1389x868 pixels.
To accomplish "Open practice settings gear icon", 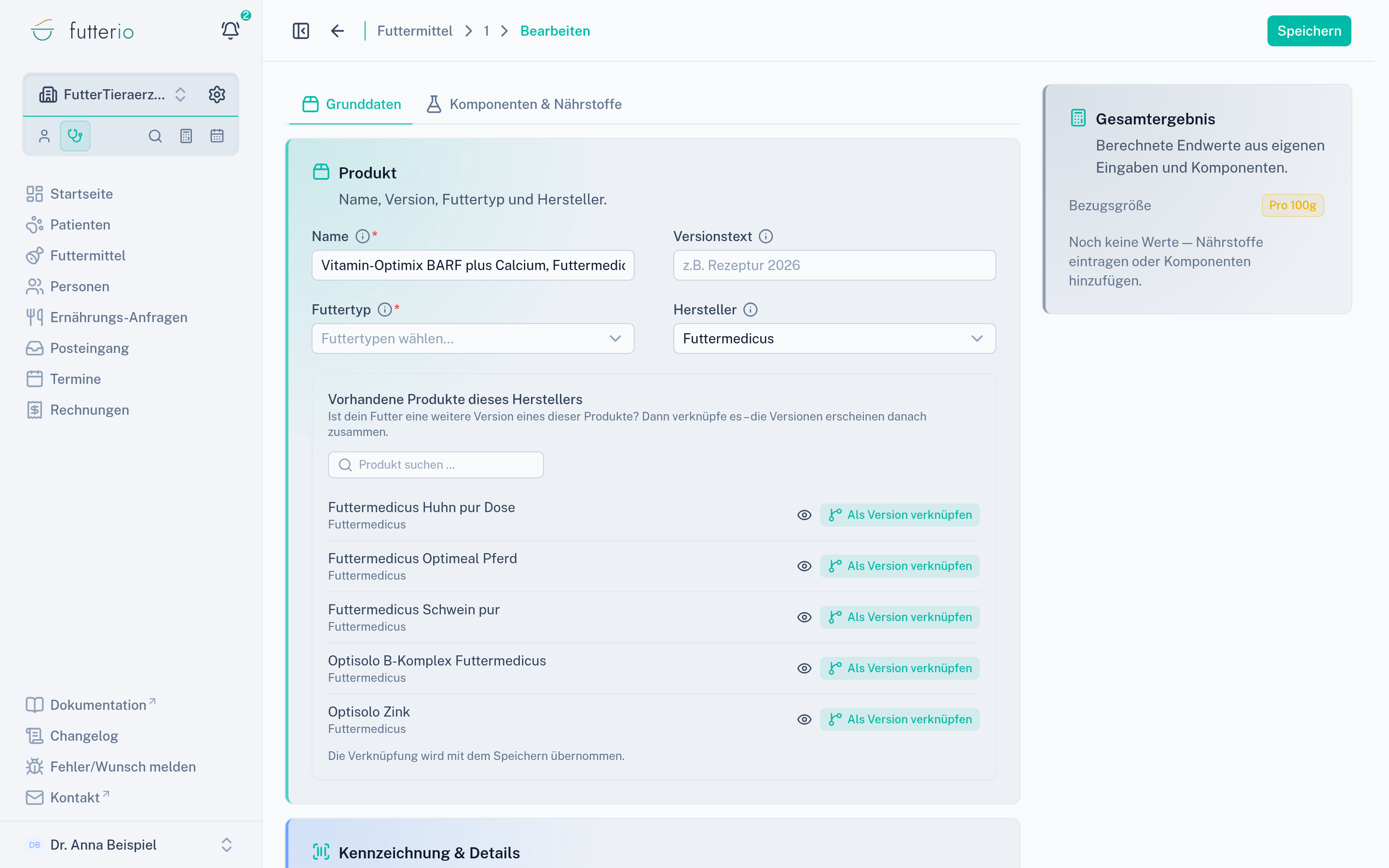I will click(217, 94).
